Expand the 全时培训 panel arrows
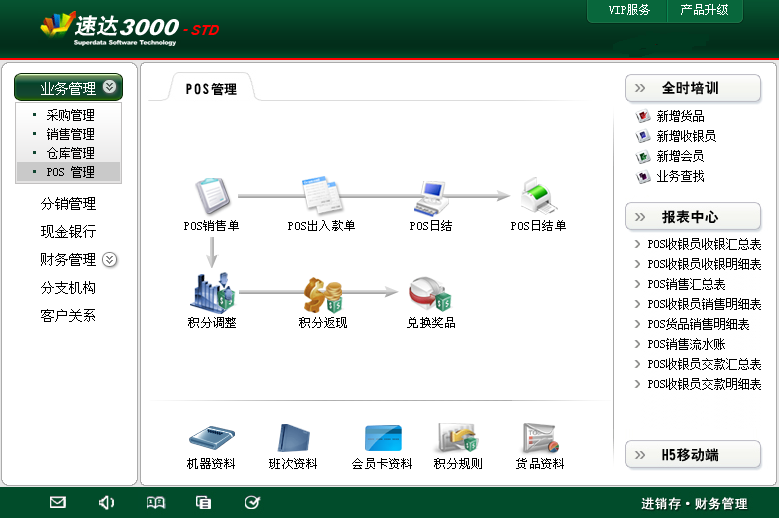The image size is (779, 518). click(x=640, y=88)
